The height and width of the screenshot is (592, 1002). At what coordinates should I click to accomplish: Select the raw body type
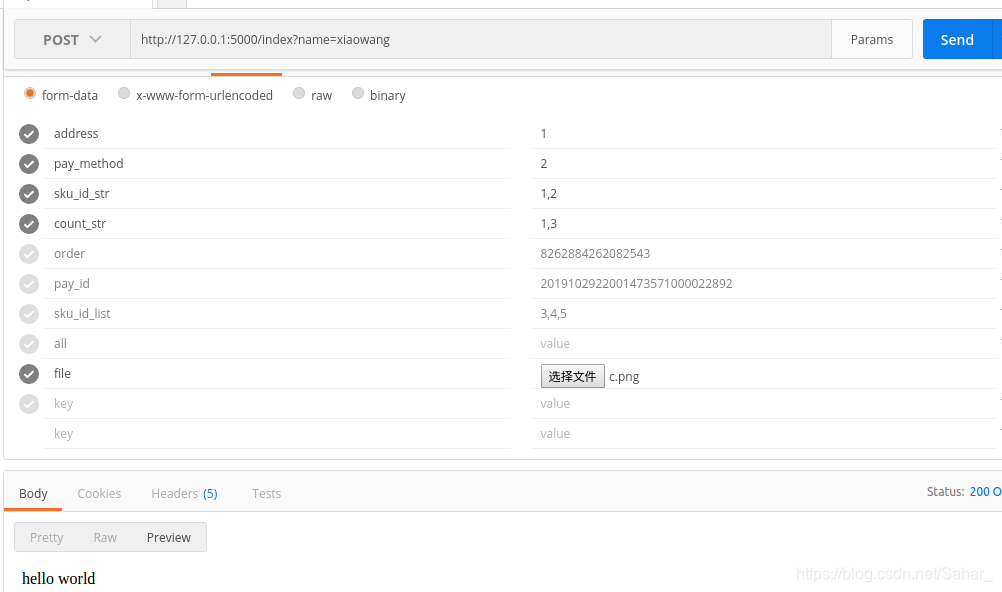(x=299, y=94)
